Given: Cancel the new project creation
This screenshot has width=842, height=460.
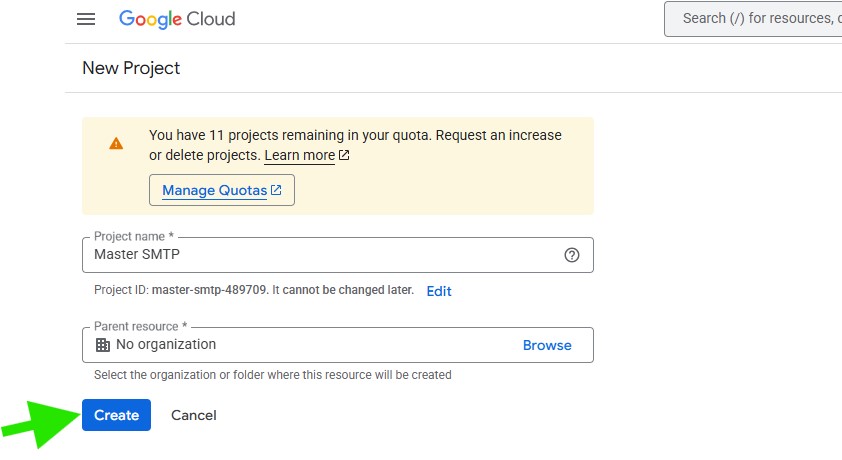Looking at the screenshot, I should [x=194, y=415].
